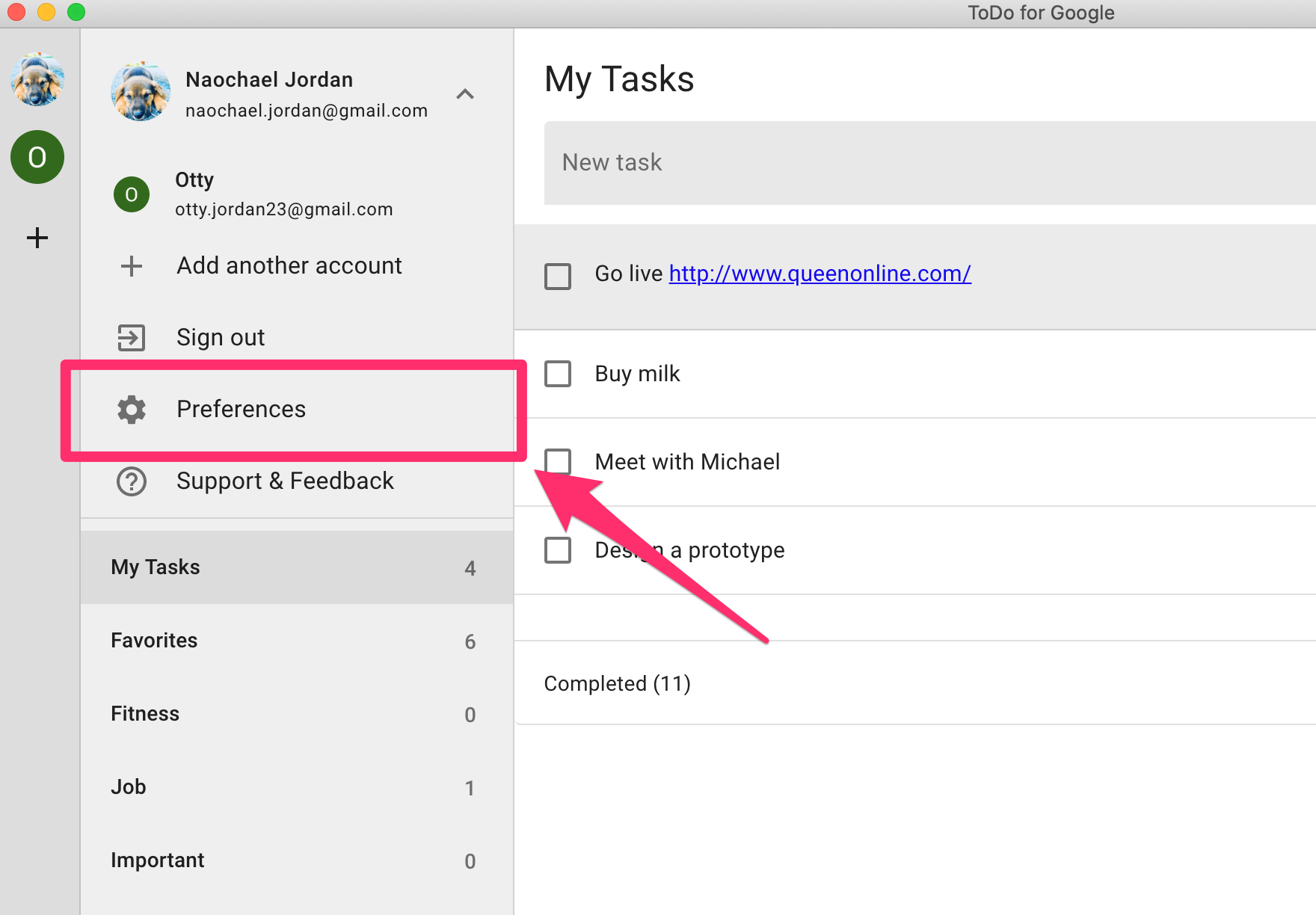This screenshot has height=915, width=1316.
Task: Open the queenonline.com link
Action: [819, 274]
